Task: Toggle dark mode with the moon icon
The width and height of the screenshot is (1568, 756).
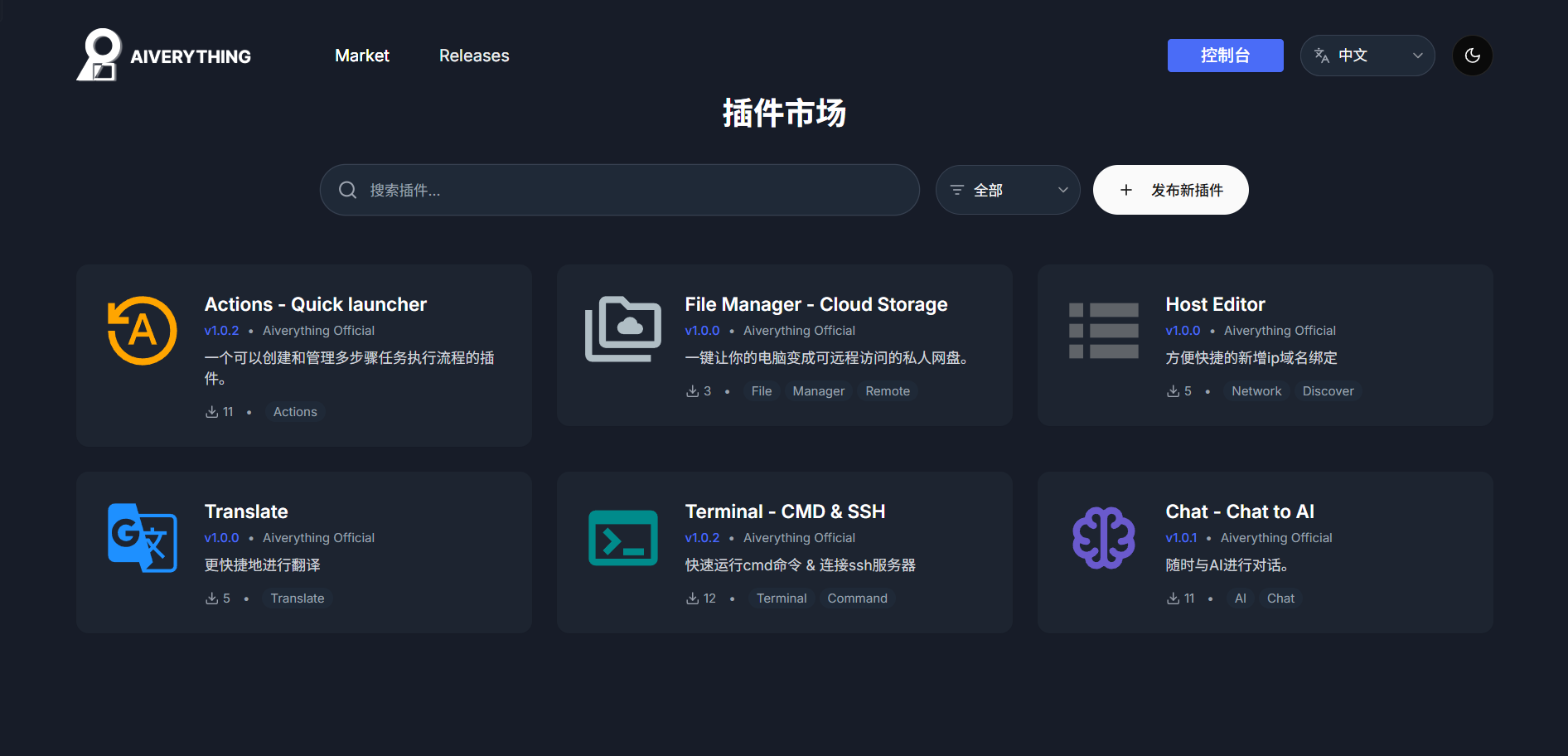Action: tap(1472, 56)
